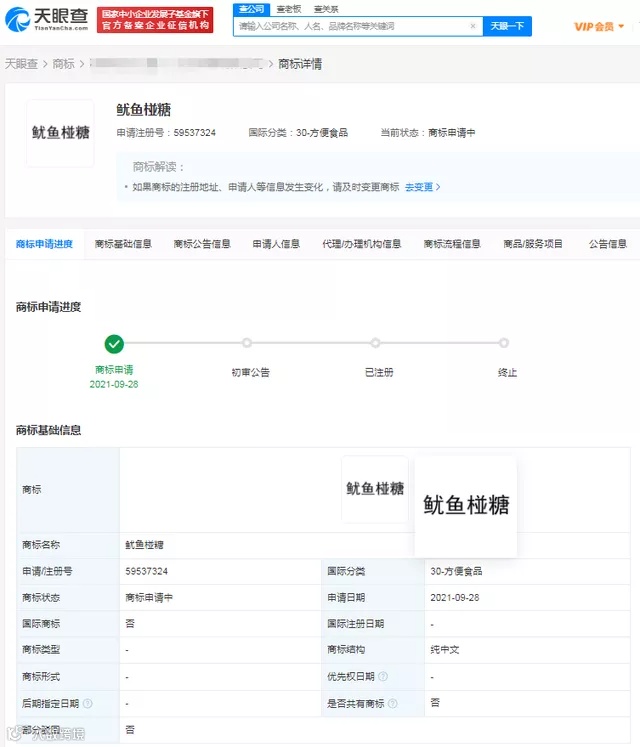Click table cell value 59537324
The width and height of the screenshot is (640, 747).
tap(146, 571)
